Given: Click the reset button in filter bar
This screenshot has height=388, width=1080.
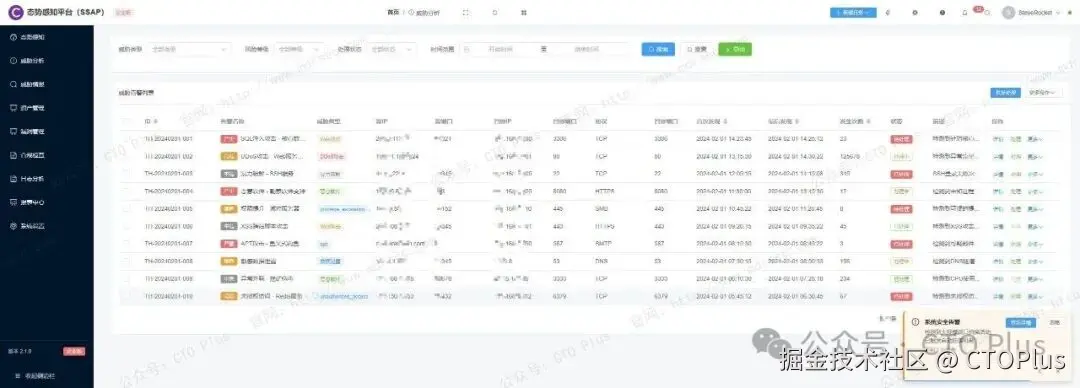Looking at the screenshot, I should (x=697, y=49).
